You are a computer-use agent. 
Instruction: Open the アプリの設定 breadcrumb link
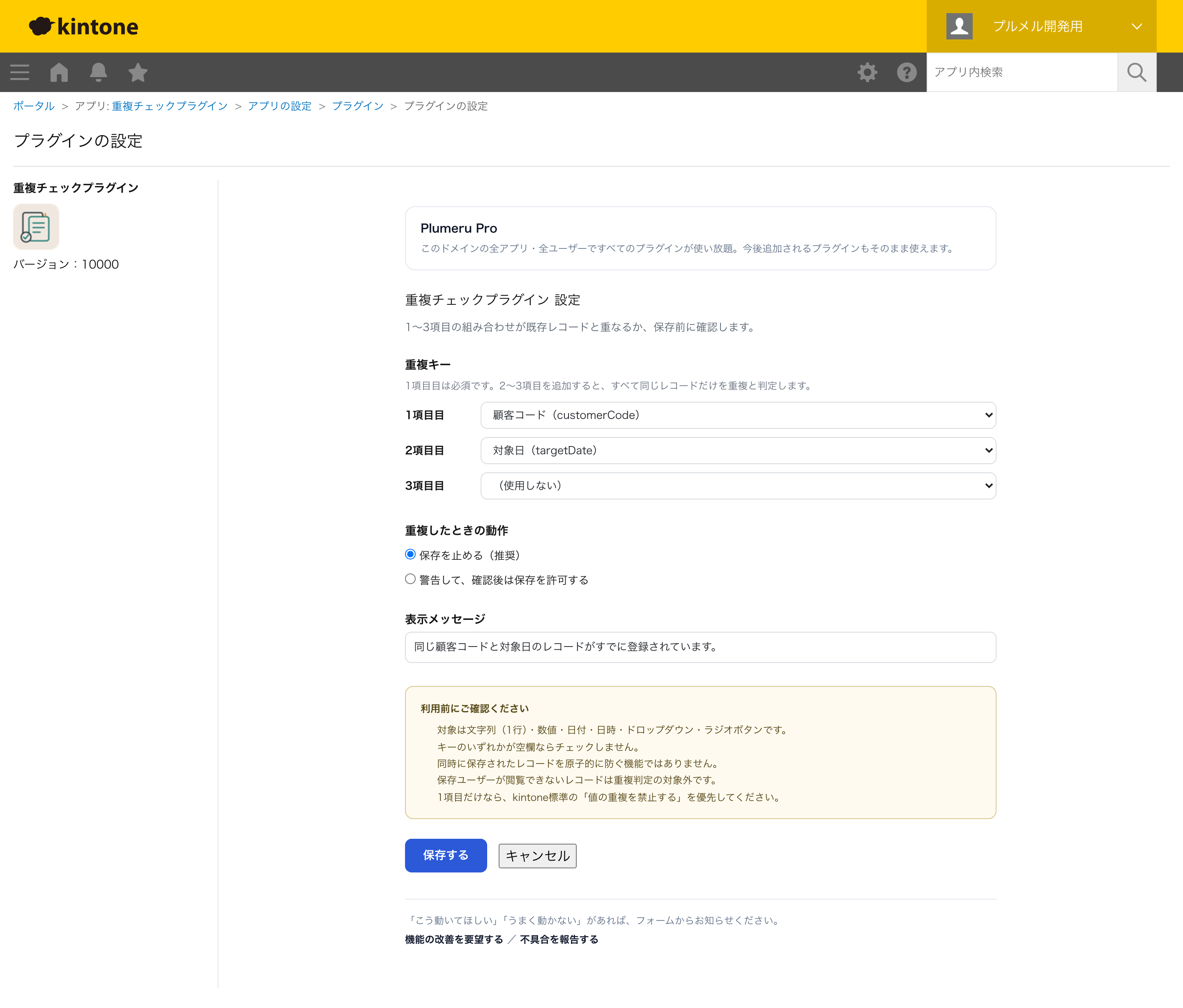pos(280,106)
